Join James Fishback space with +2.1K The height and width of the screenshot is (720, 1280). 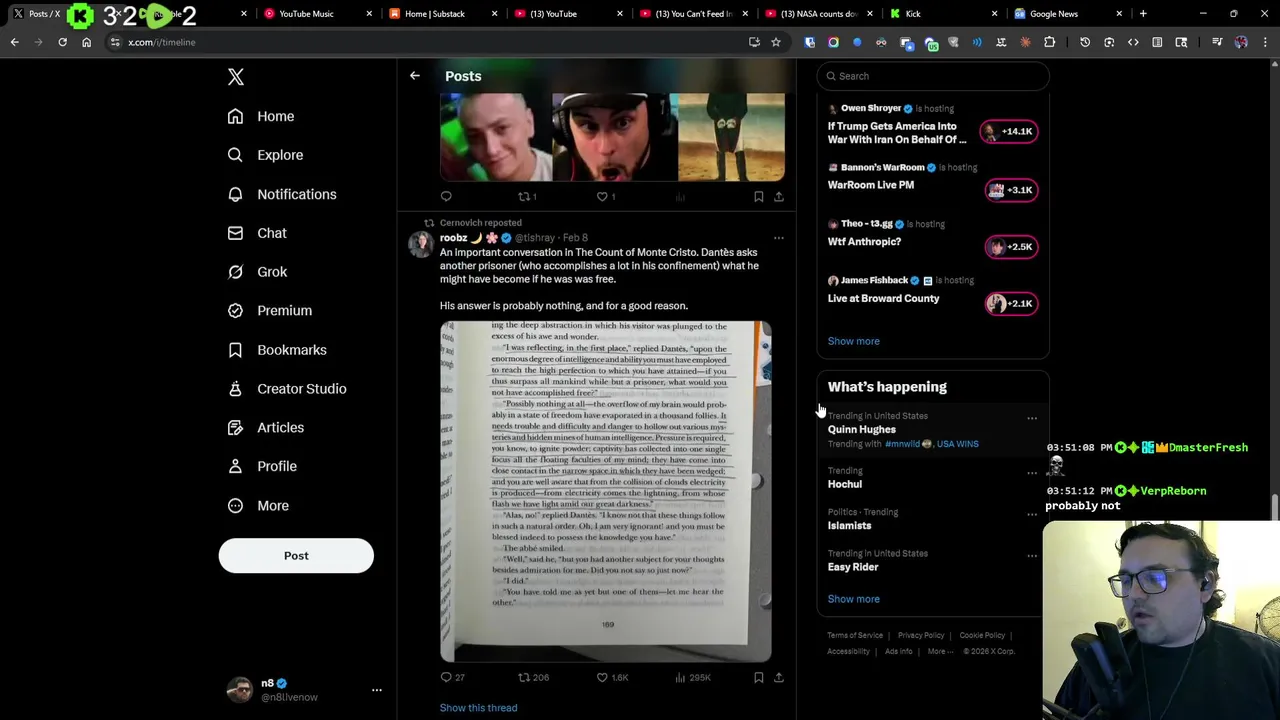(x=1011, y=304)
